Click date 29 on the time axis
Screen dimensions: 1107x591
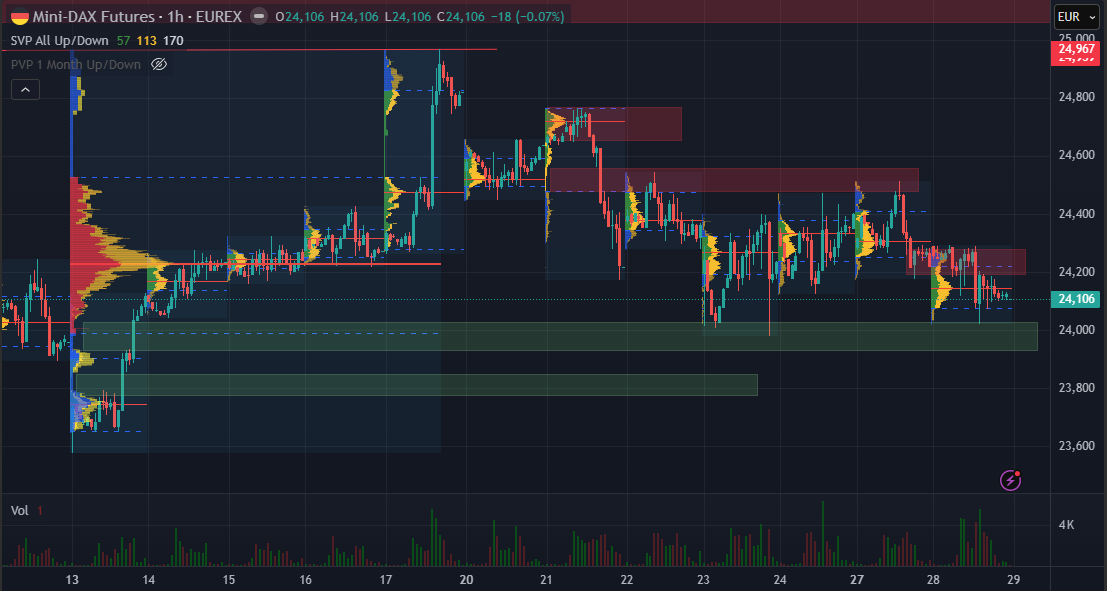coord(1014,579)
